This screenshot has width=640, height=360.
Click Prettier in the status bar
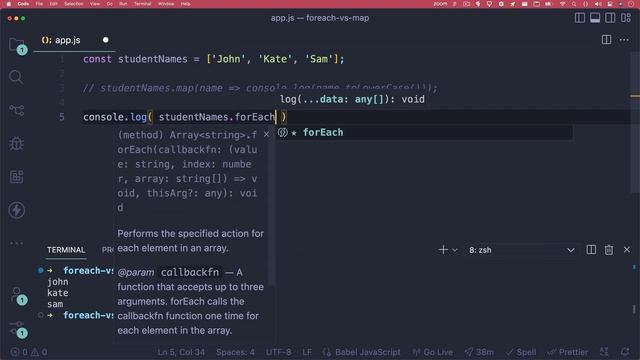[568, 352]
